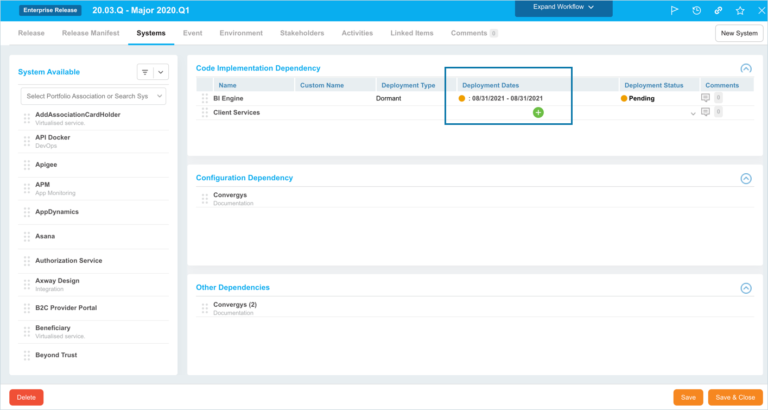Mark release as favorite with star
This screenshot has width=768, height=410.
[x=740, y=10]
